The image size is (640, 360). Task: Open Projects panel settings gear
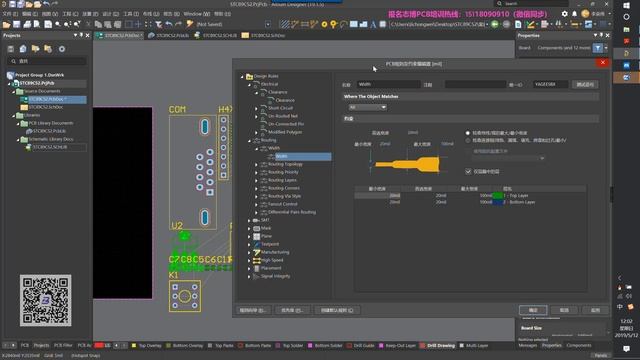[62, 49]
